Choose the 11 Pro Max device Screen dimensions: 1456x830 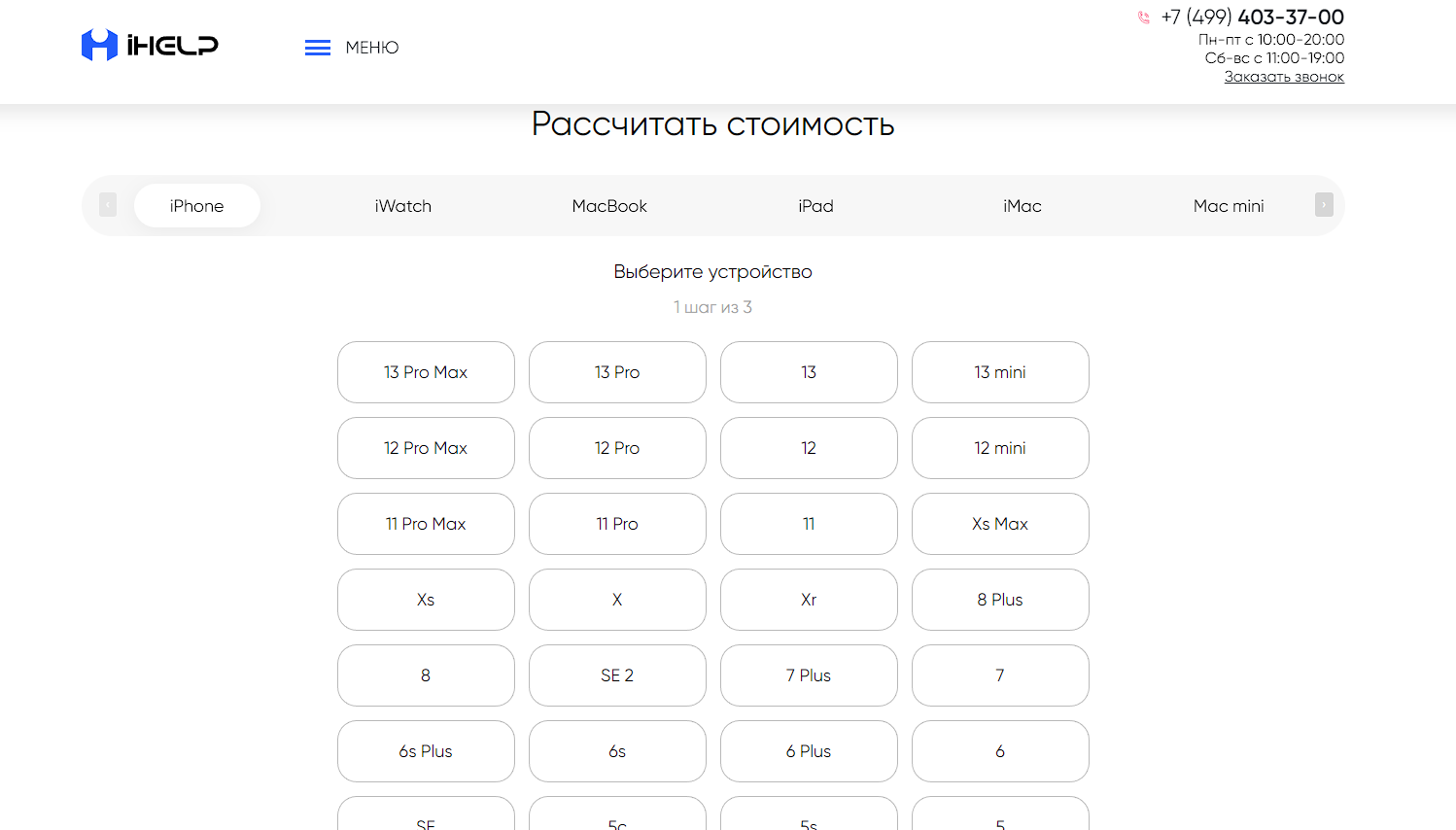coord(426,524)
